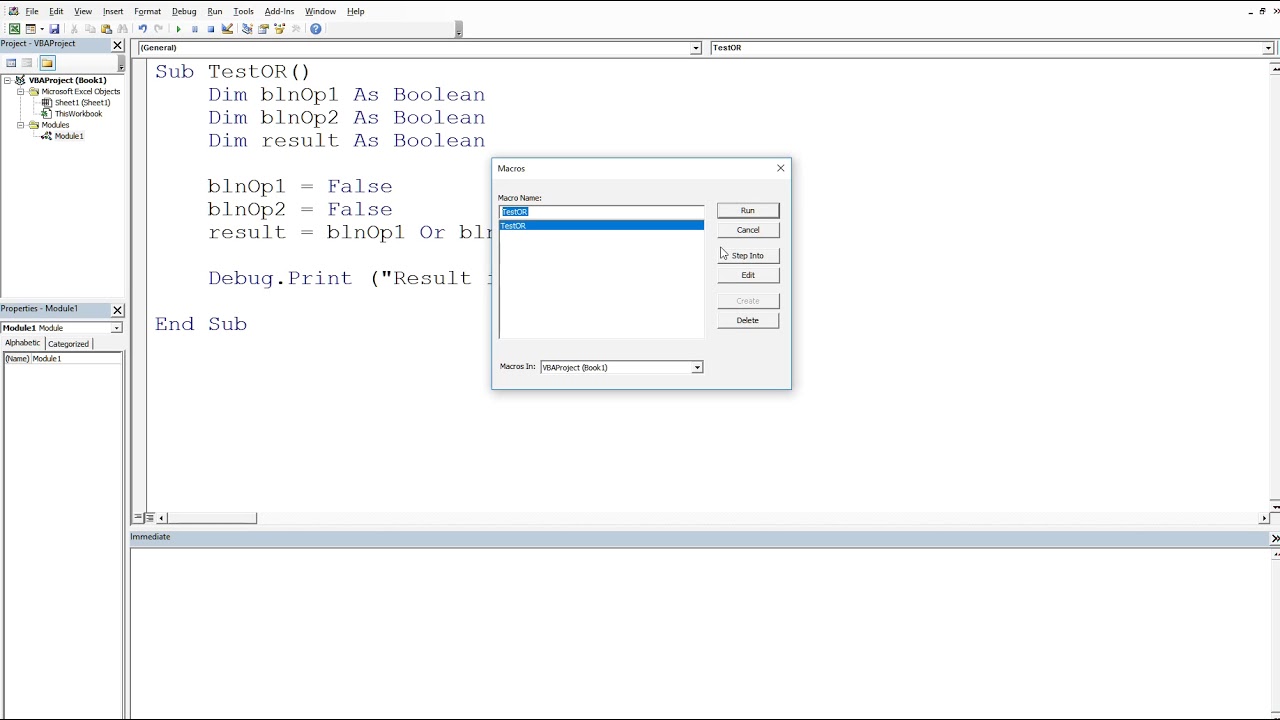Open the Help menu
The image size is (1280, 720).
click(356, 11)
